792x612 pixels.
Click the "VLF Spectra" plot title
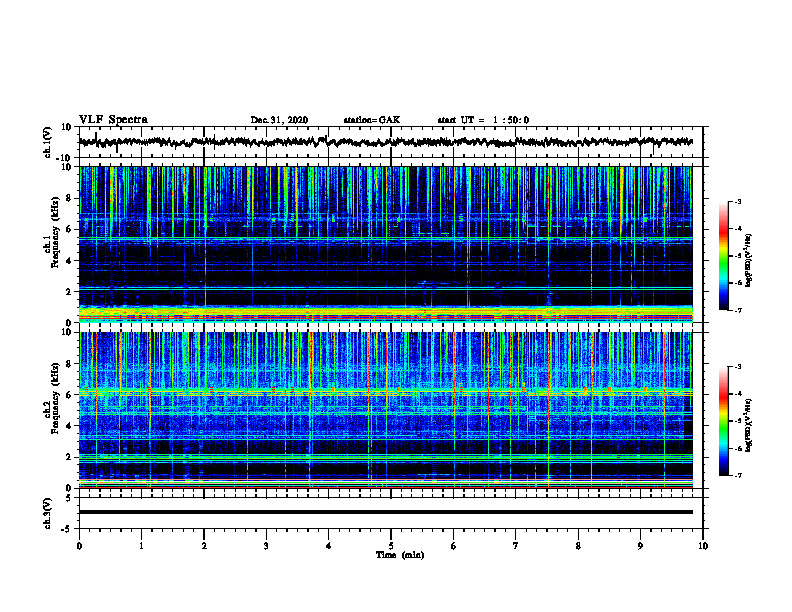pos(113,120)
